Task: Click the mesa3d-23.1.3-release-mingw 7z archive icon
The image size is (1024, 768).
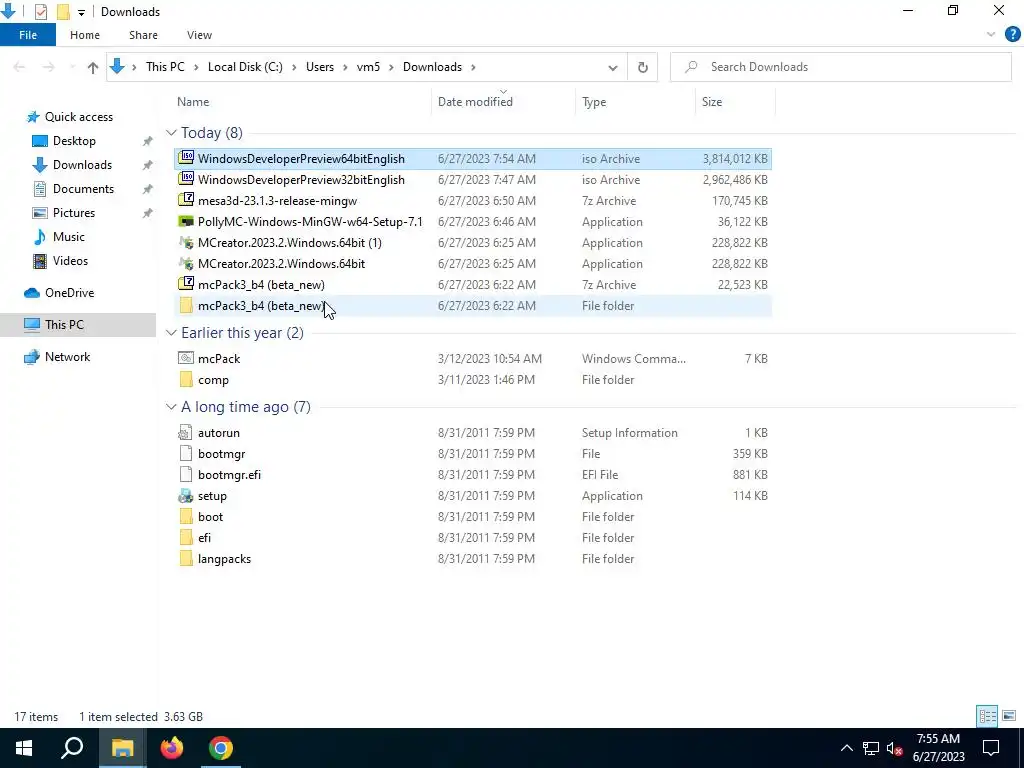Action: tap(186, 200)
